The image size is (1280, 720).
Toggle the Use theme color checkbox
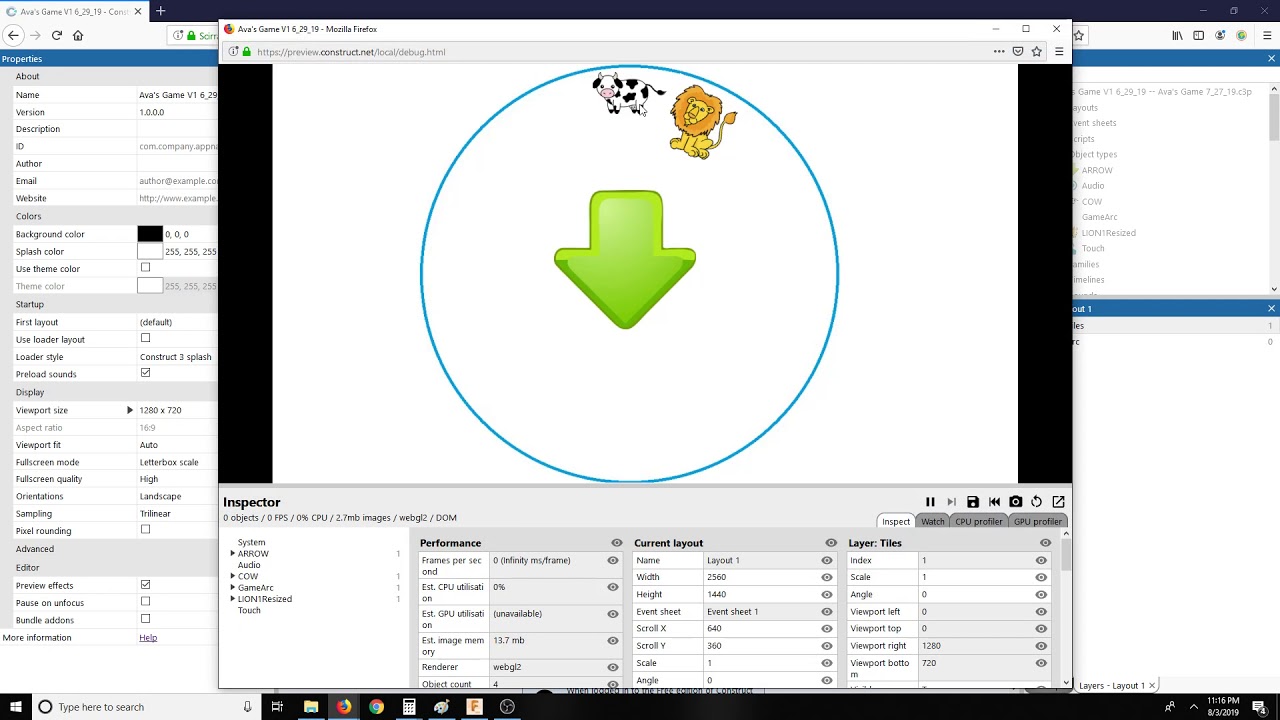(x=145, y=268)
